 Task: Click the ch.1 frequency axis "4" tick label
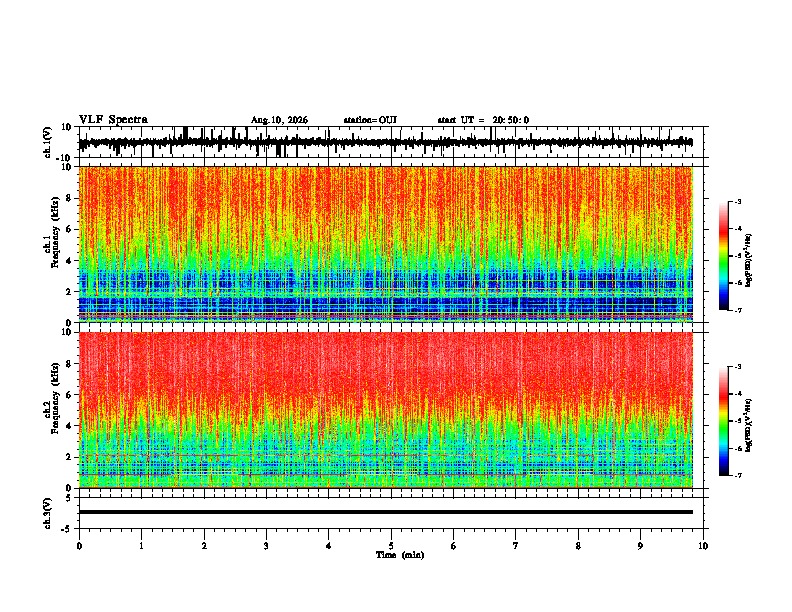pyautogui.click(x=69, y=261)
